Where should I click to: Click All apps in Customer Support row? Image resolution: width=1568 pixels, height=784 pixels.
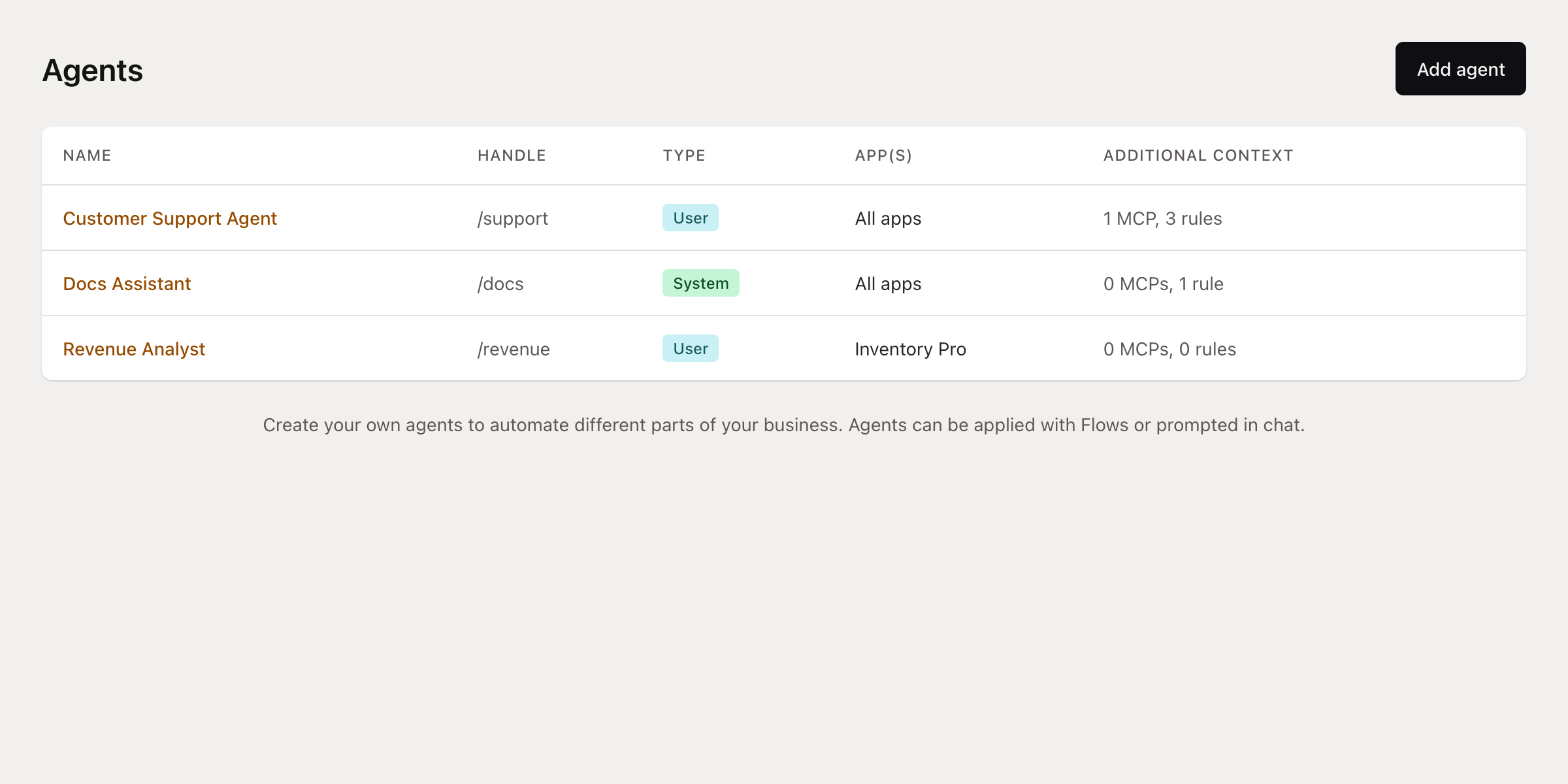pos(888,218)
